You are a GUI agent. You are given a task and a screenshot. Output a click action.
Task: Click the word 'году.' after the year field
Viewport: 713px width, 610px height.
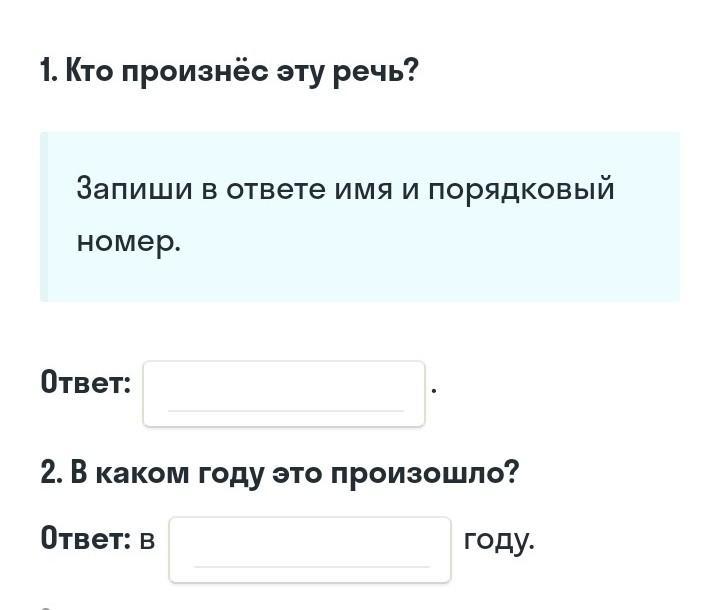pyautogui.click(x=499, y=539)
